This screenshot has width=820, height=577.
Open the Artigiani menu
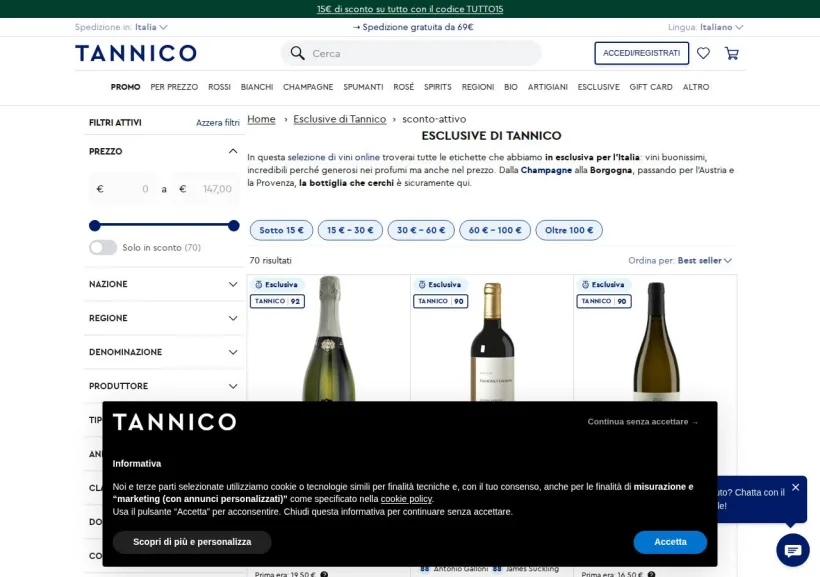(x=548, y=87)
